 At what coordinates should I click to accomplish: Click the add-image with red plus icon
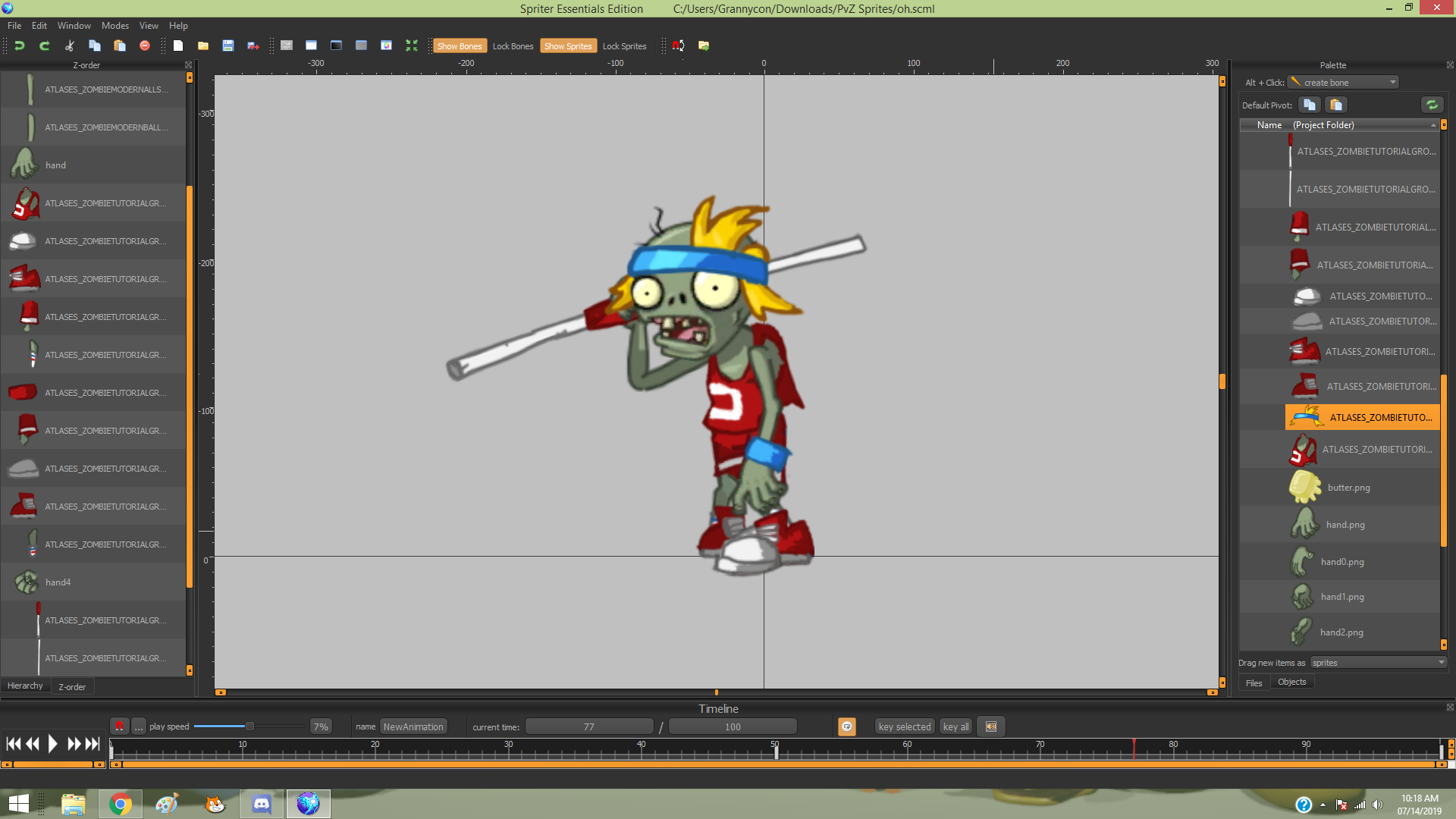[253, 45]
